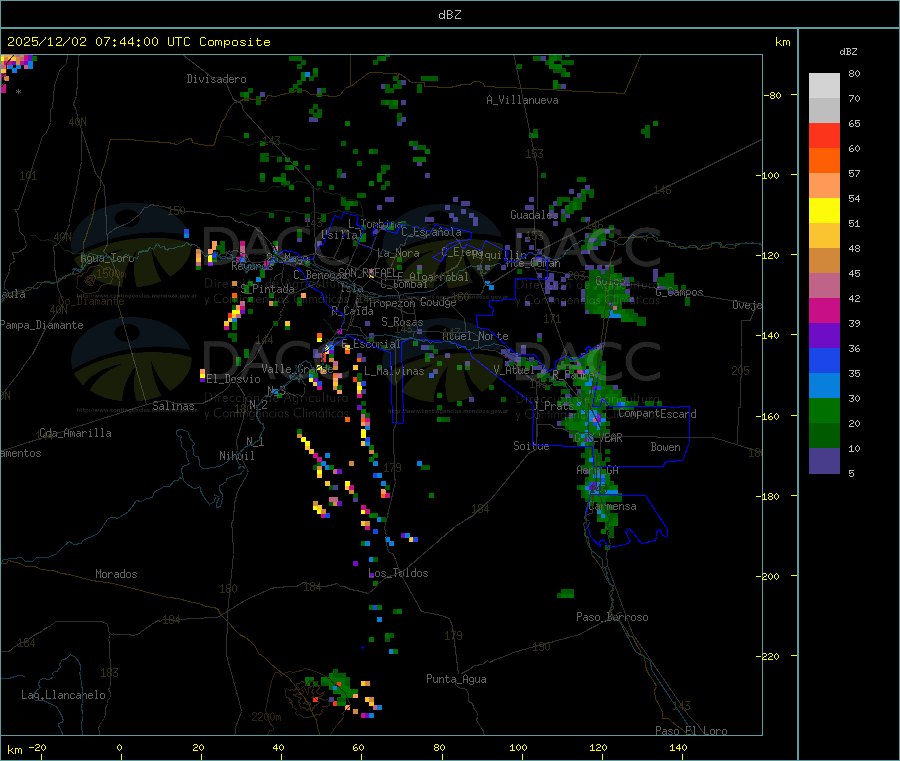Image resolution: width=900 pixels, height=761 pixels.
Task: Select the magenta 42-39 dBZ legend color
Action: [824, 310]
